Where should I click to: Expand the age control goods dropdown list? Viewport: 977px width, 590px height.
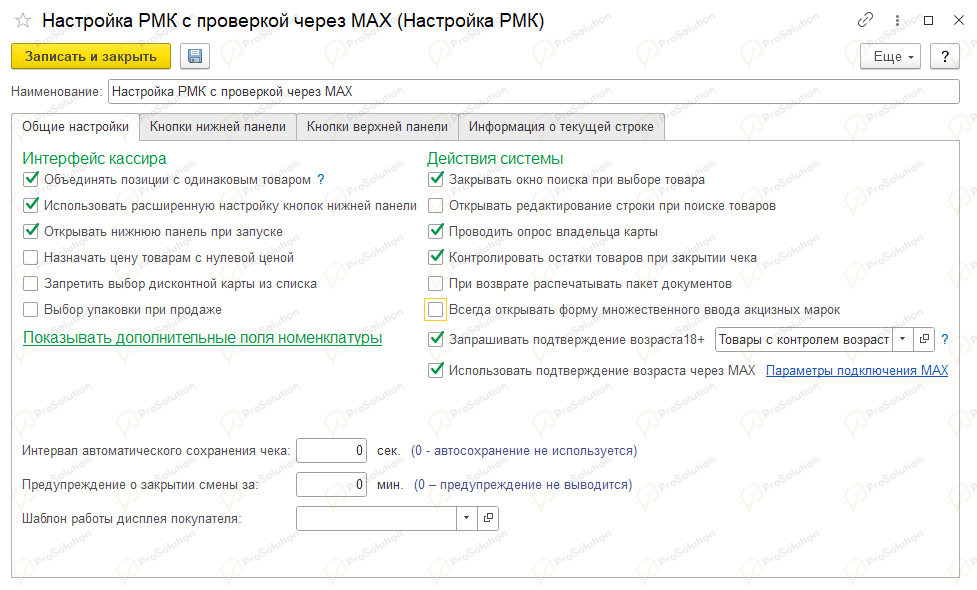point(902,339)
